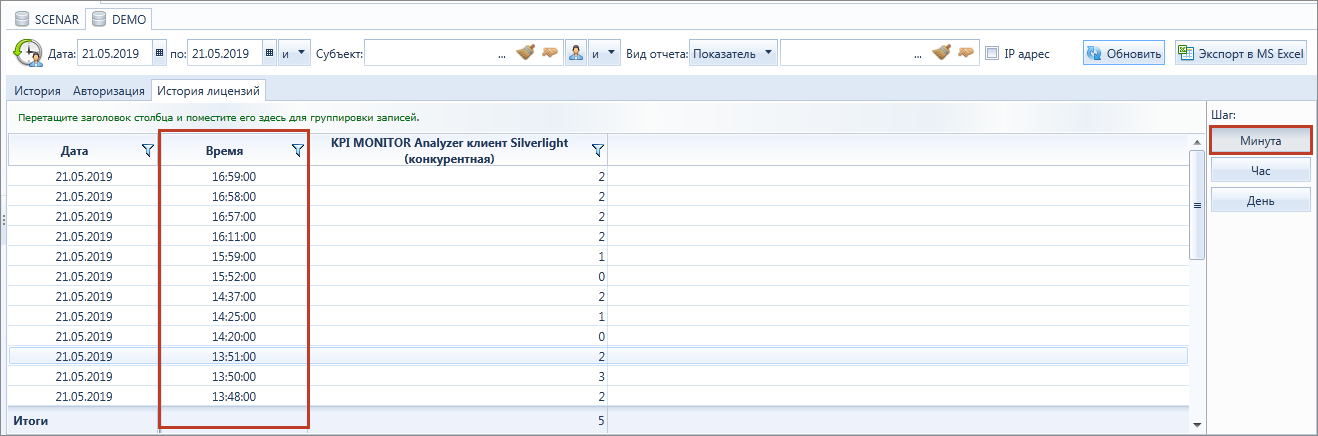This screenshot has width=1318, height=436.
Task: Click Экспорт в MS Excel button
Action: tap(1241, 54)
